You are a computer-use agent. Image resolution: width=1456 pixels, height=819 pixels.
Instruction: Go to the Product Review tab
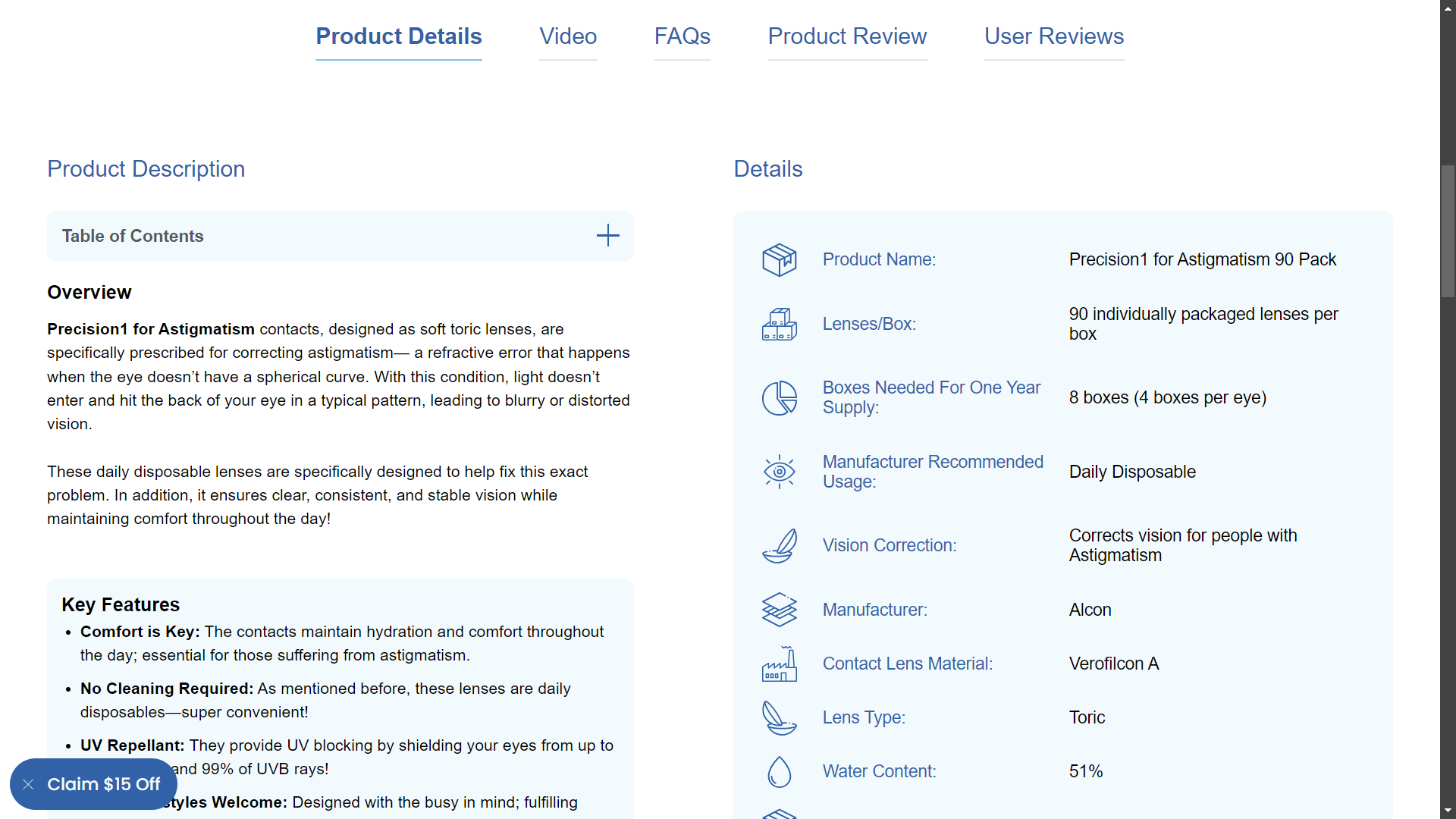[x=847, y=36]
